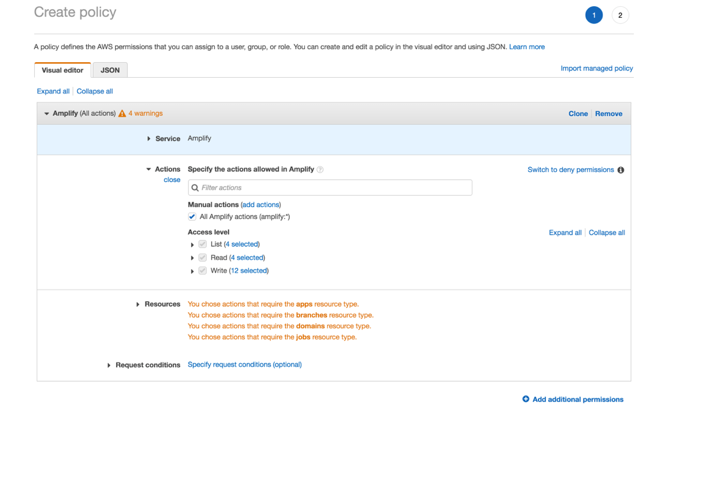
Task: Click the Request conditions label
Action: 148,365
